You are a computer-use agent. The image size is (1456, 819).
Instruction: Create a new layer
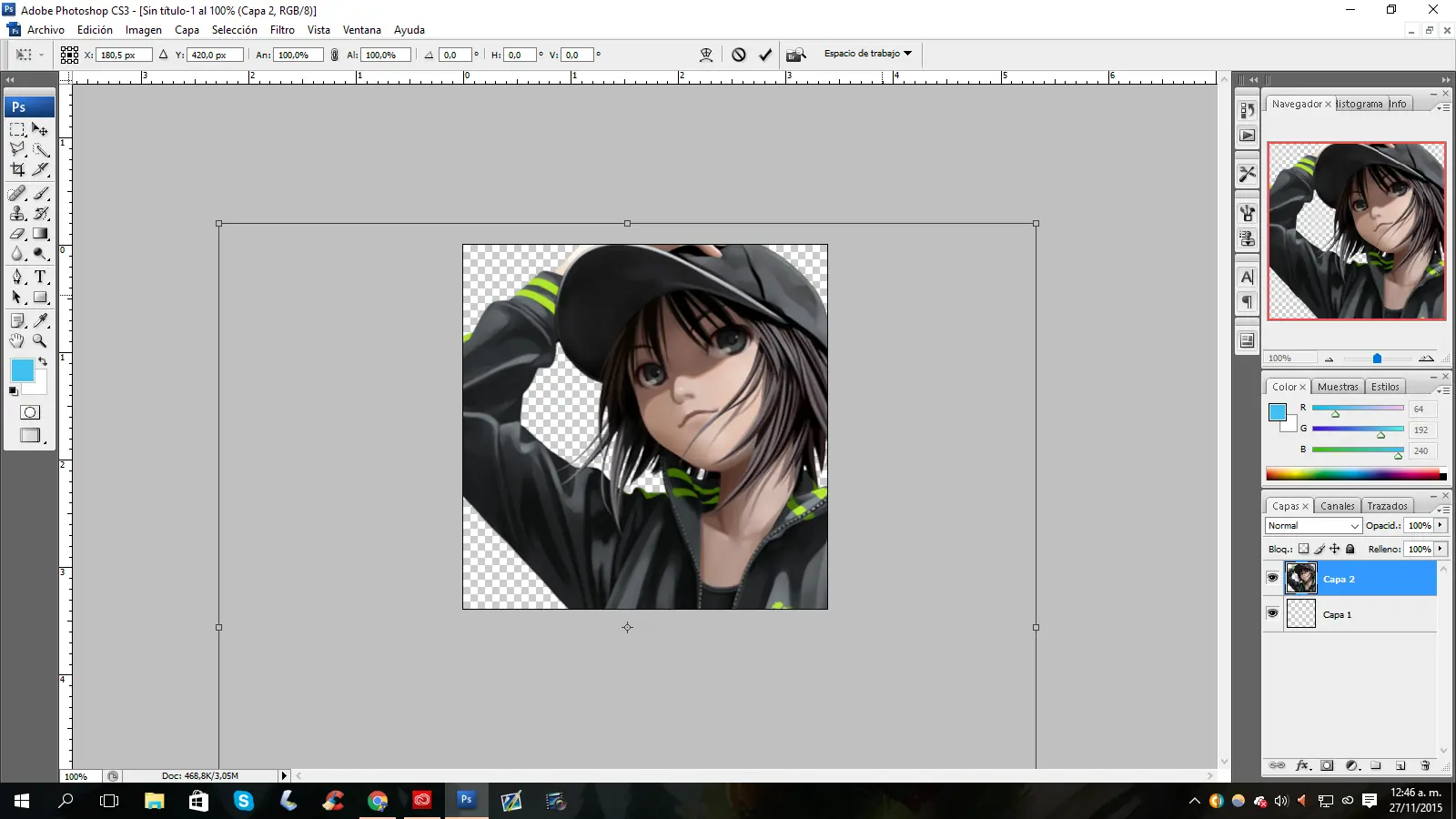pos(1400,765)
